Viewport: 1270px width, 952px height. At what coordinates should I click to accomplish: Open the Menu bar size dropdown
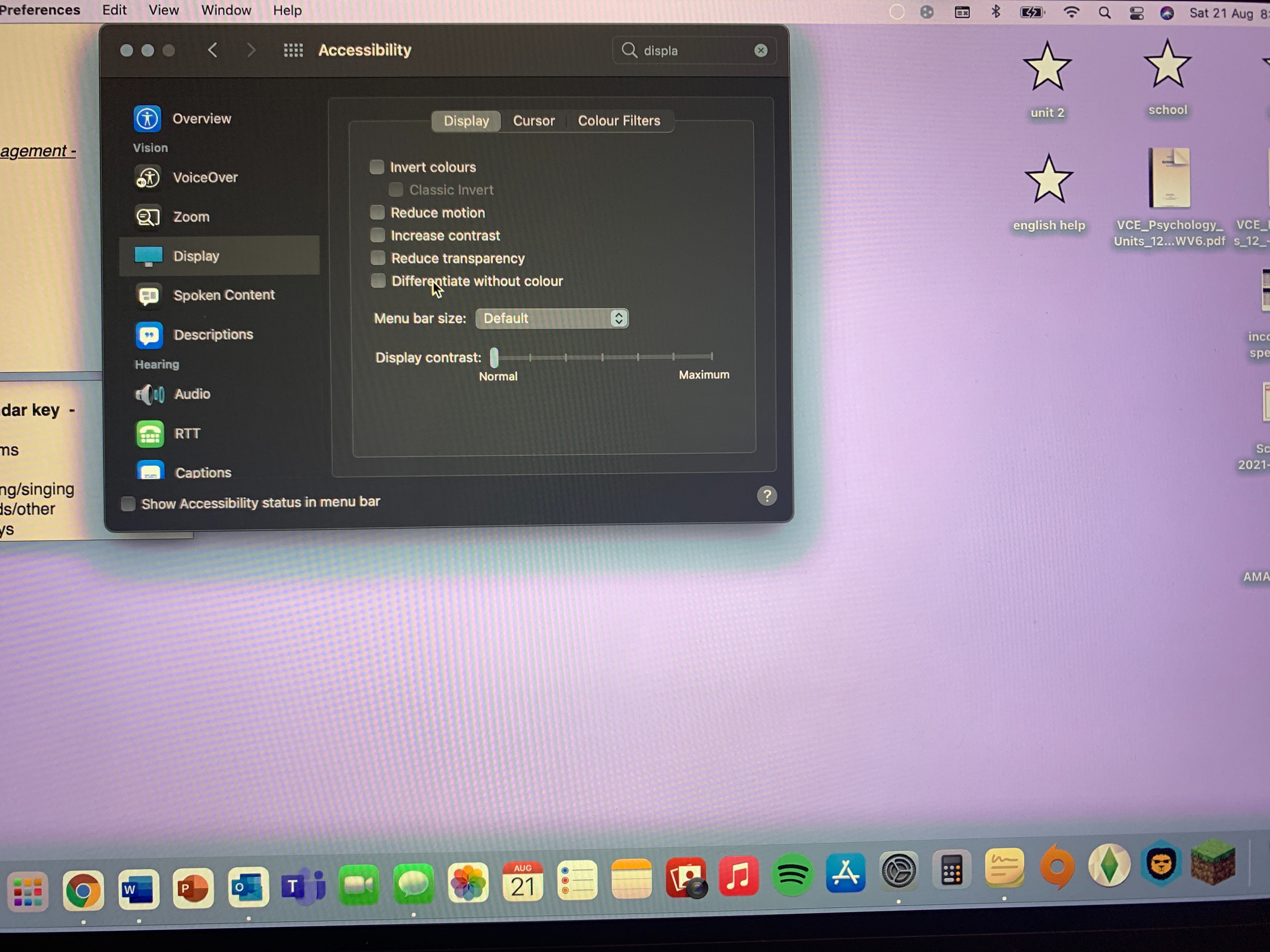552,319
